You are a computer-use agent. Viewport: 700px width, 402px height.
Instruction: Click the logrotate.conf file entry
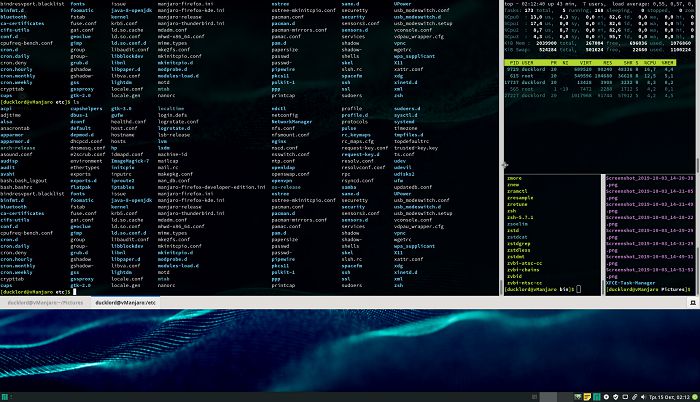click(x=178, y=121)
